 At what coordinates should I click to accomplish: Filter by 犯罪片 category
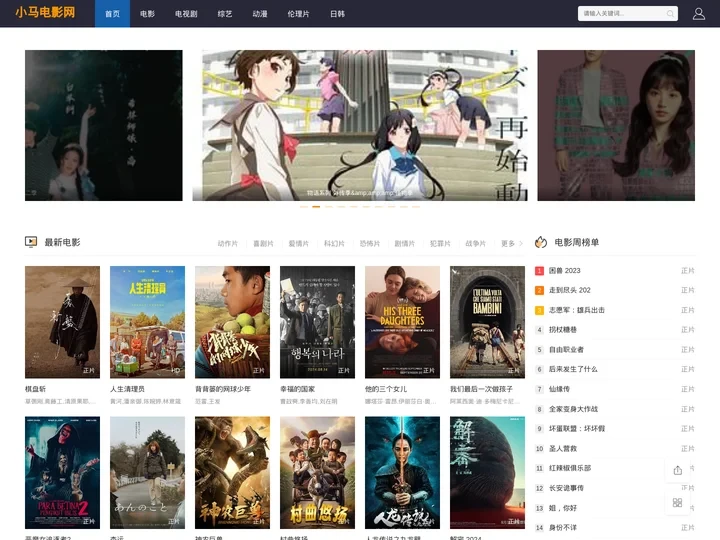pyautogui.click(x=440, y=243)
